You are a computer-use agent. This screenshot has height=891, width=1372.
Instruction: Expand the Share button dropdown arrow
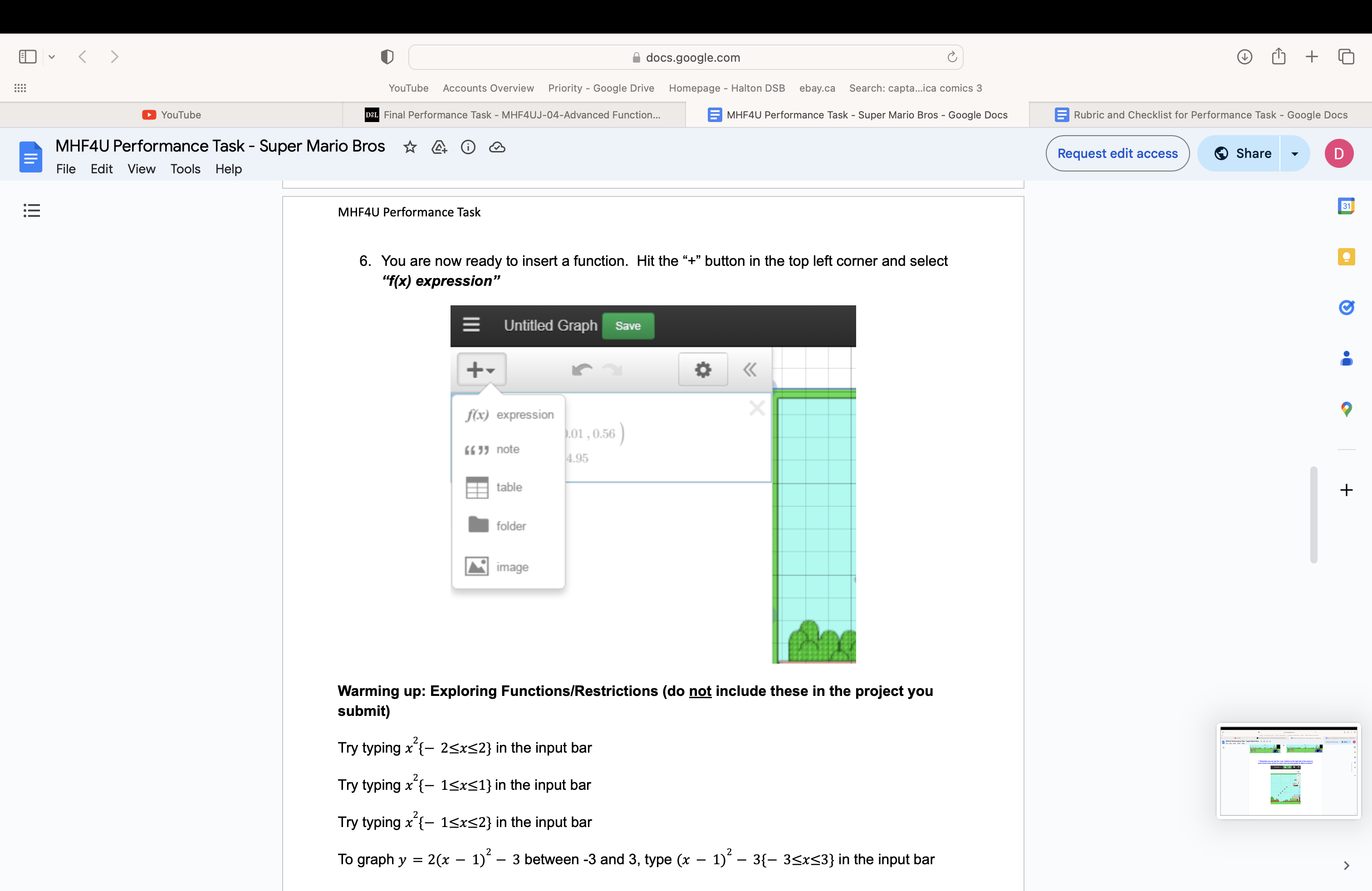pos(1295,153)
